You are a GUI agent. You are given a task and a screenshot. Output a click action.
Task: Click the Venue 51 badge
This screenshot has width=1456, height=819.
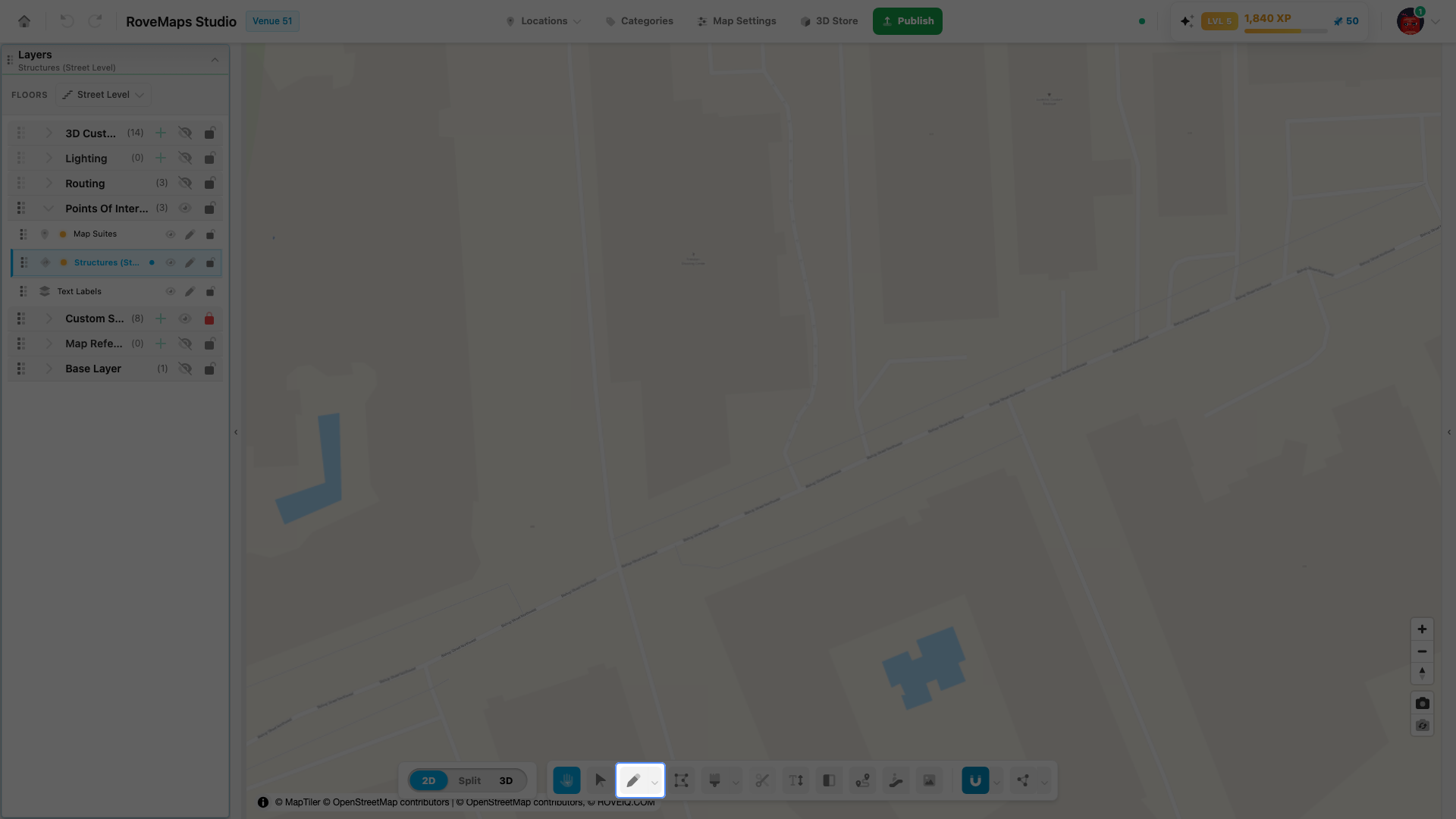[x=272, y=21]
